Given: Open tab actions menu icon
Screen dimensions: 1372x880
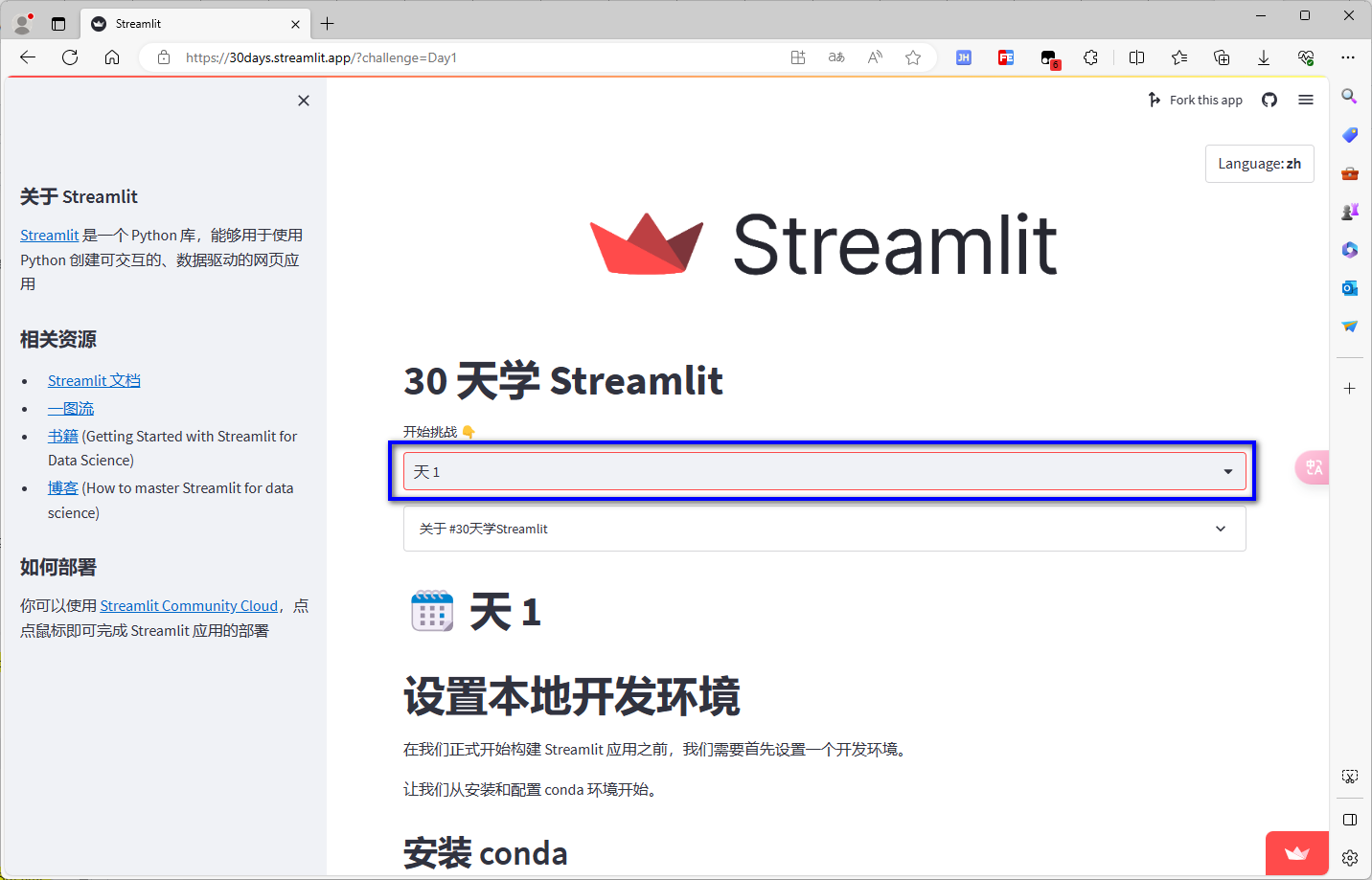Looking at the screenshot, I should (58, 24).
